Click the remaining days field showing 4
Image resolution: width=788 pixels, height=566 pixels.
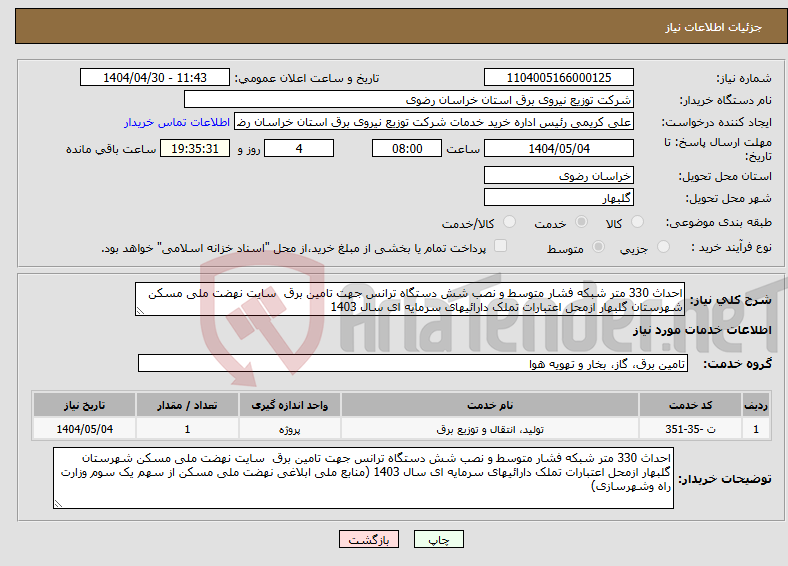299,148
